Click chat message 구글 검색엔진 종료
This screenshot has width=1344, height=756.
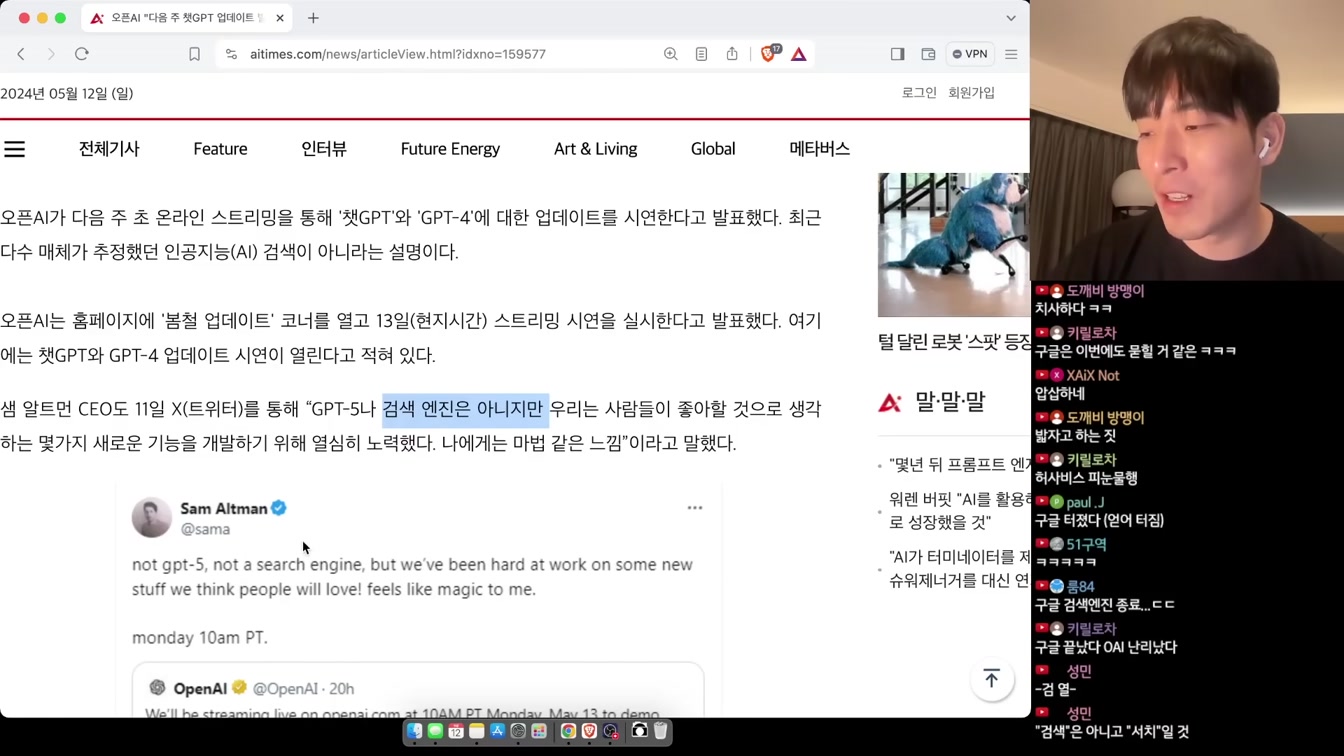(x=1105, y=605)
